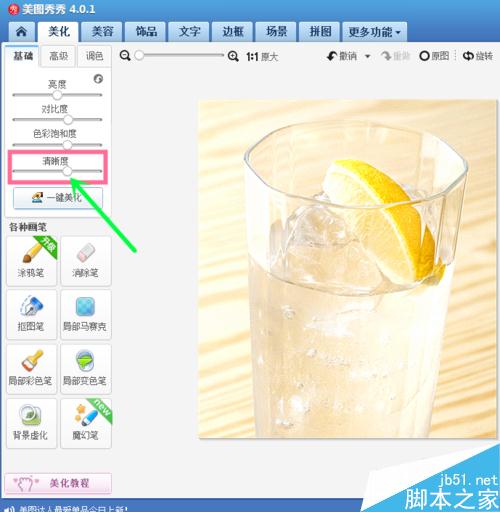This screenshot has width=500, height=512.
Task: Click the 色彩饱和度 saturation slider handle
Action: [67, 145]
